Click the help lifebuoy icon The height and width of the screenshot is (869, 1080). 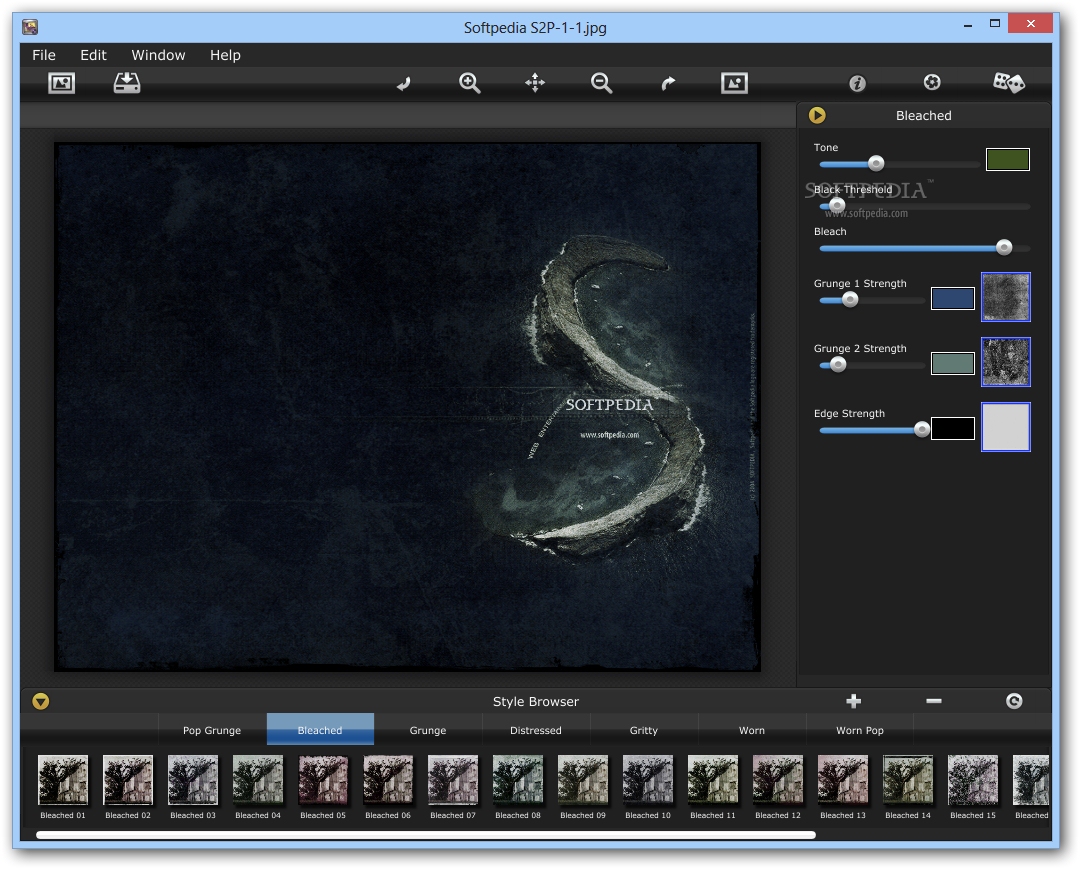(x=932, y=83)
